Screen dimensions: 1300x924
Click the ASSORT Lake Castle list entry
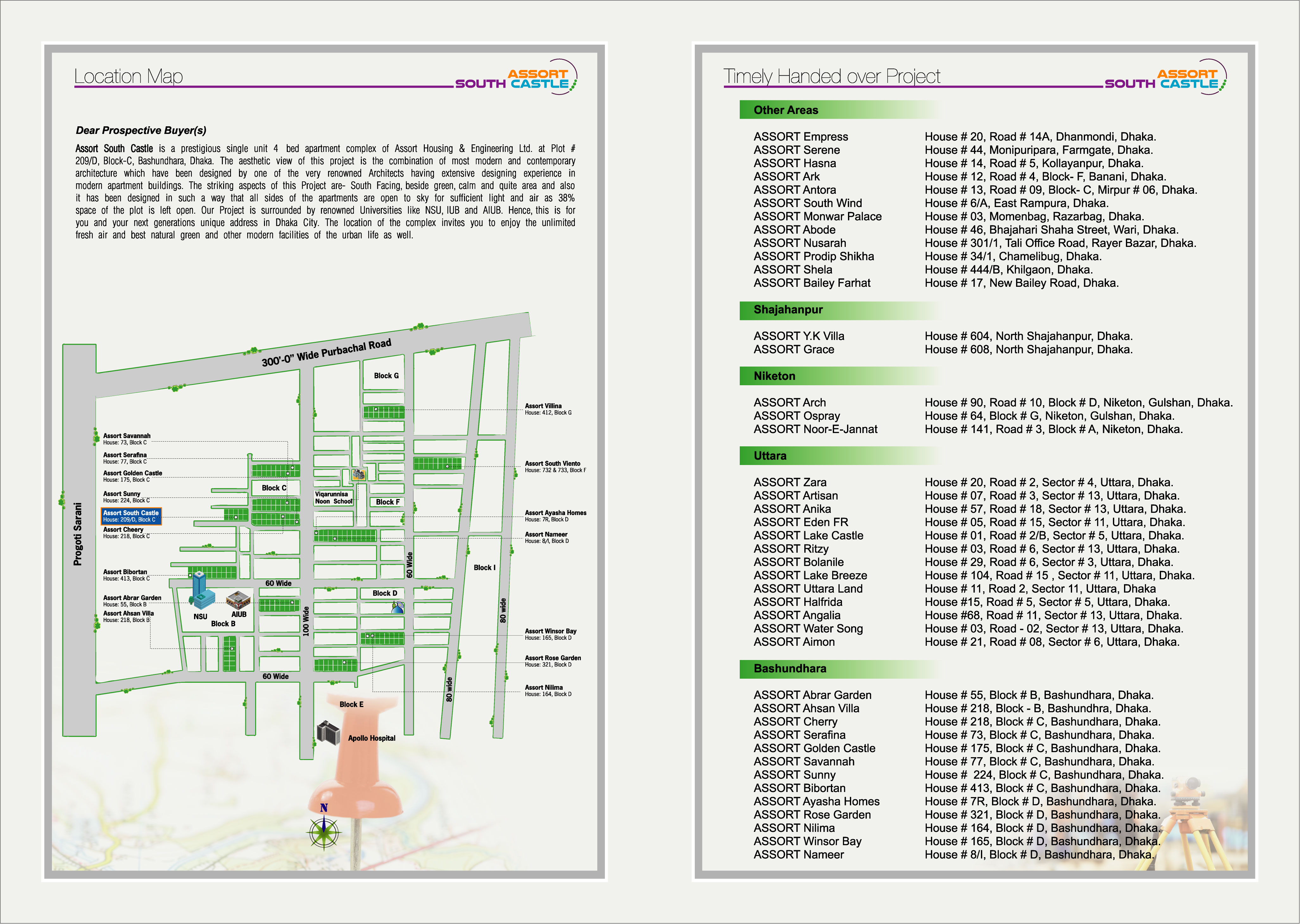pyautogui.click(x=808, y=535)
